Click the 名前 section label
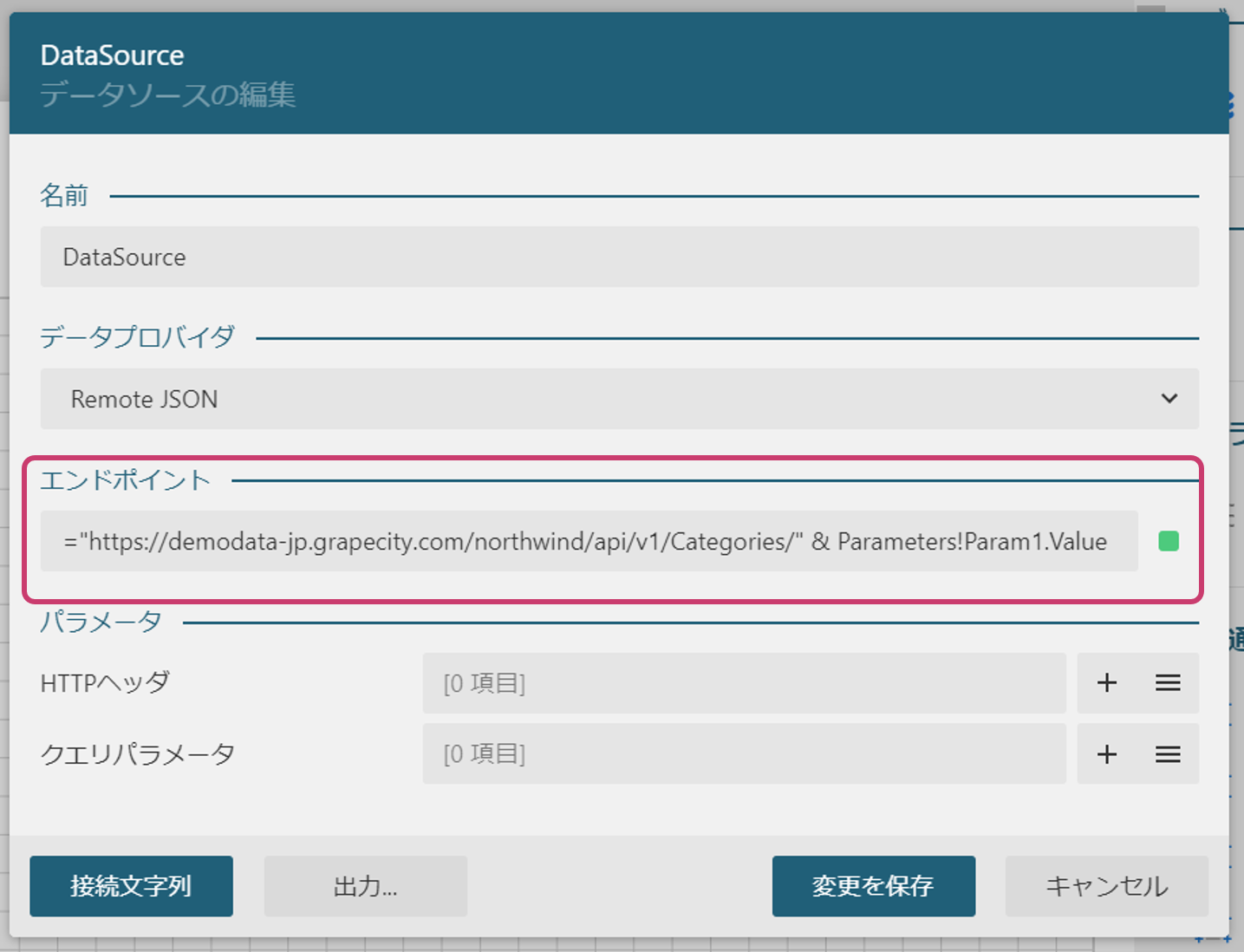The height and width of the screenshot is (952, 1244). (64, 196)
